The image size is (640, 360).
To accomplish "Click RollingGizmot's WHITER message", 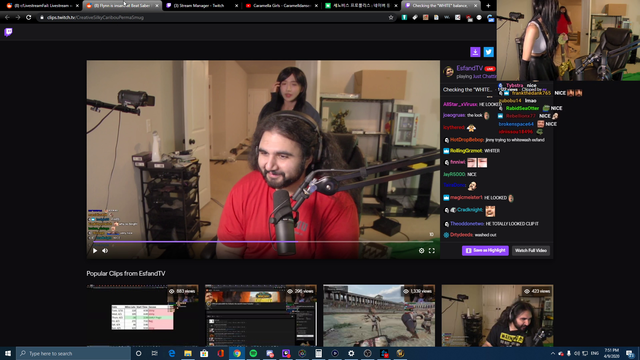I will (x=492, y=151).
